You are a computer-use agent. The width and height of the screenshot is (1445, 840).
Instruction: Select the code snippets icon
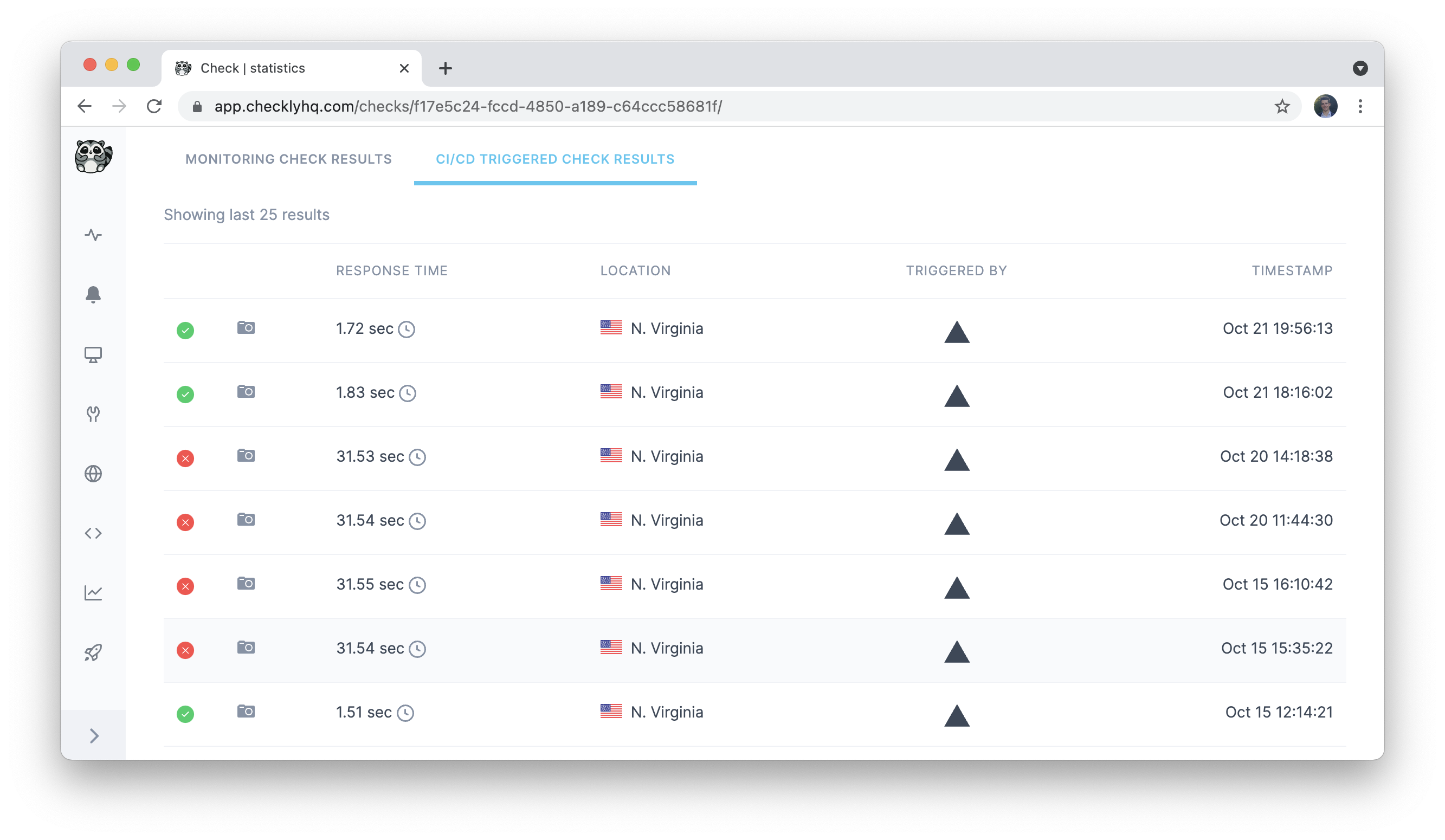[x=93, y=533]
